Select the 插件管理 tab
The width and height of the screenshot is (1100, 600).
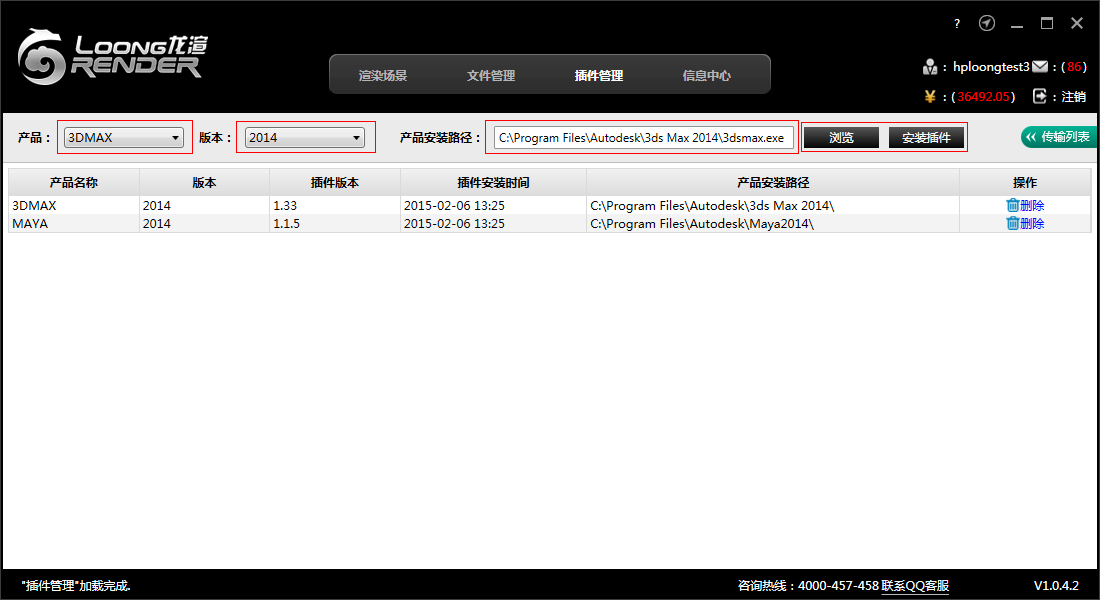pos(599,75)
